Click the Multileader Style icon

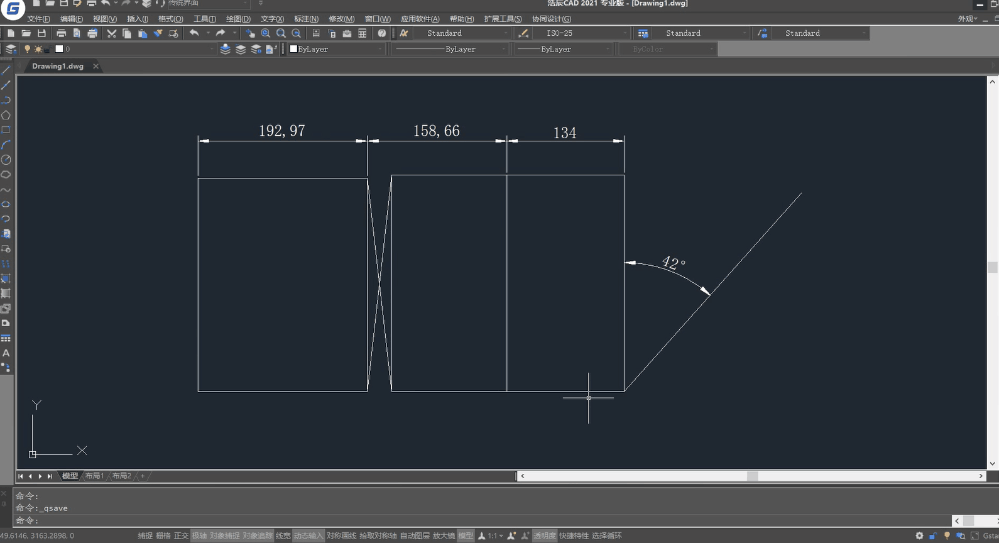point(762,33)
